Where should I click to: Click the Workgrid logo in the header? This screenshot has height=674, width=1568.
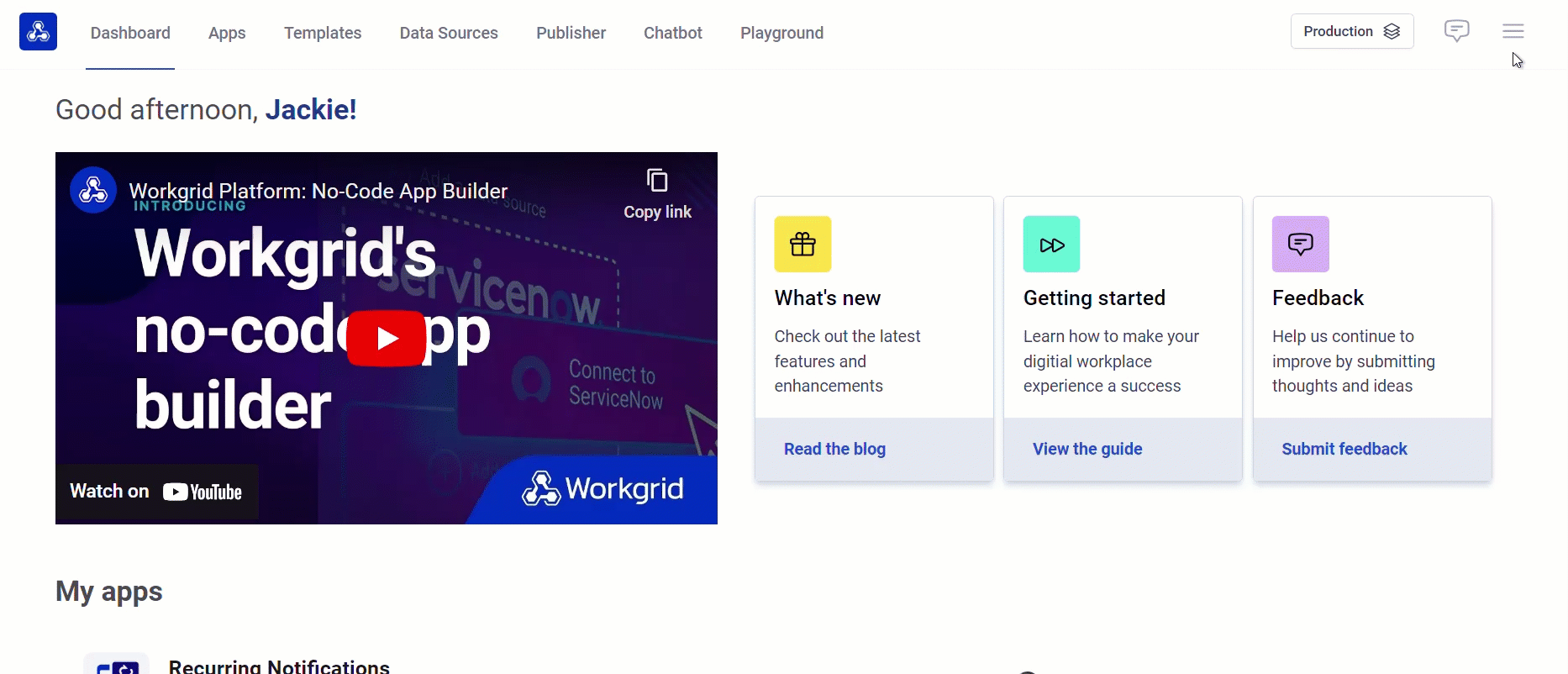pos(38,32)
